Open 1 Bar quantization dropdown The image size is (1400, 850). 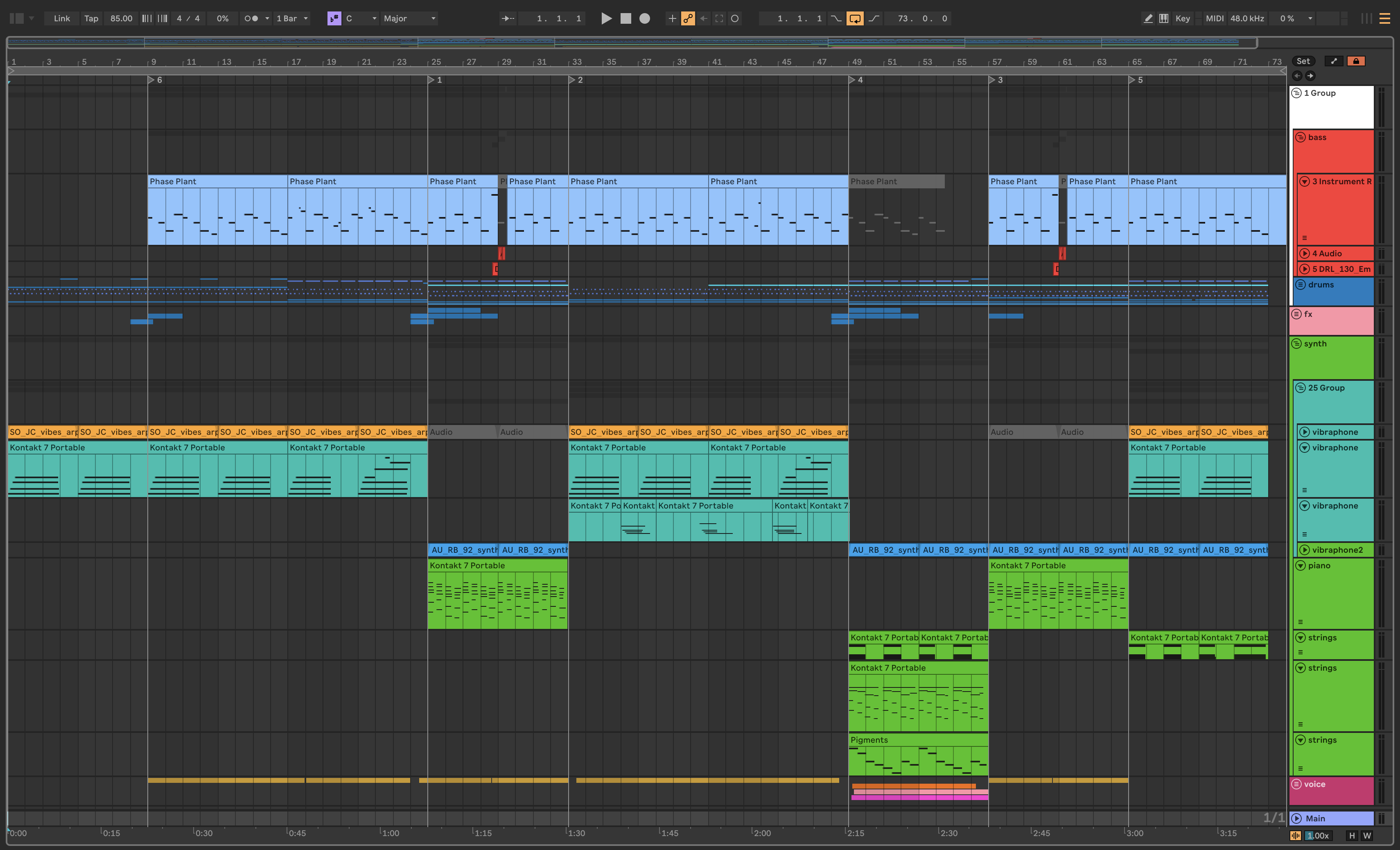(292, 18)
